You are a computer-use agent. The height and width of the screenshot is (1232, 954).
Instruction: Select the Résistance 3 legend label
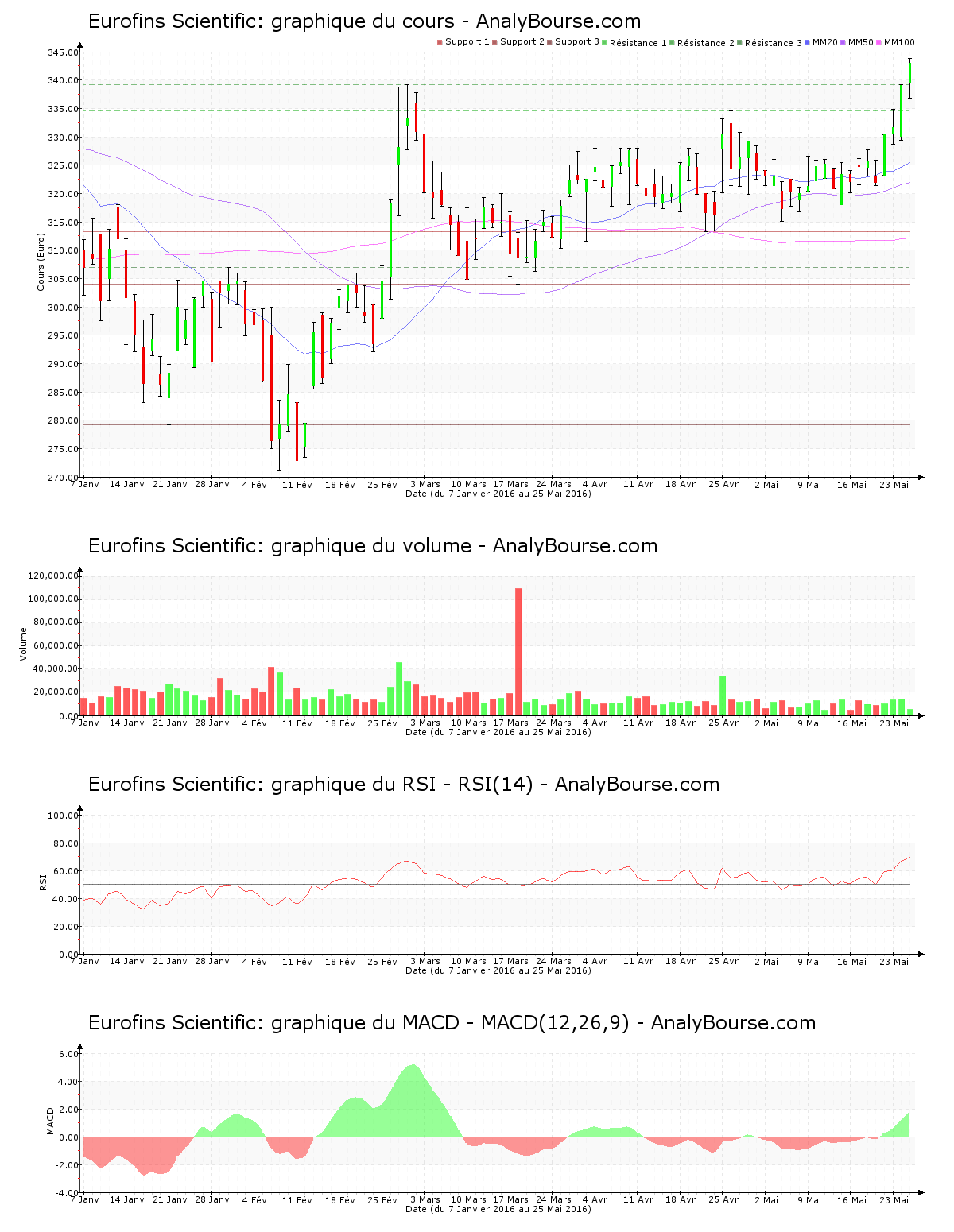coord(774,43)
